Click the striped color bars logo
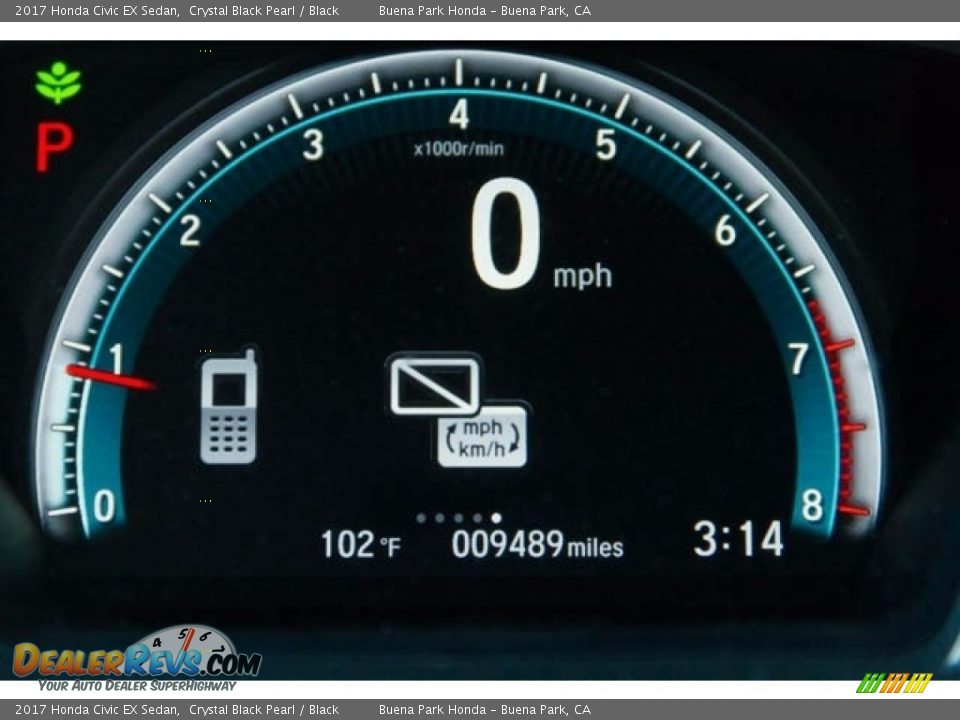 (x=894, y=683)
